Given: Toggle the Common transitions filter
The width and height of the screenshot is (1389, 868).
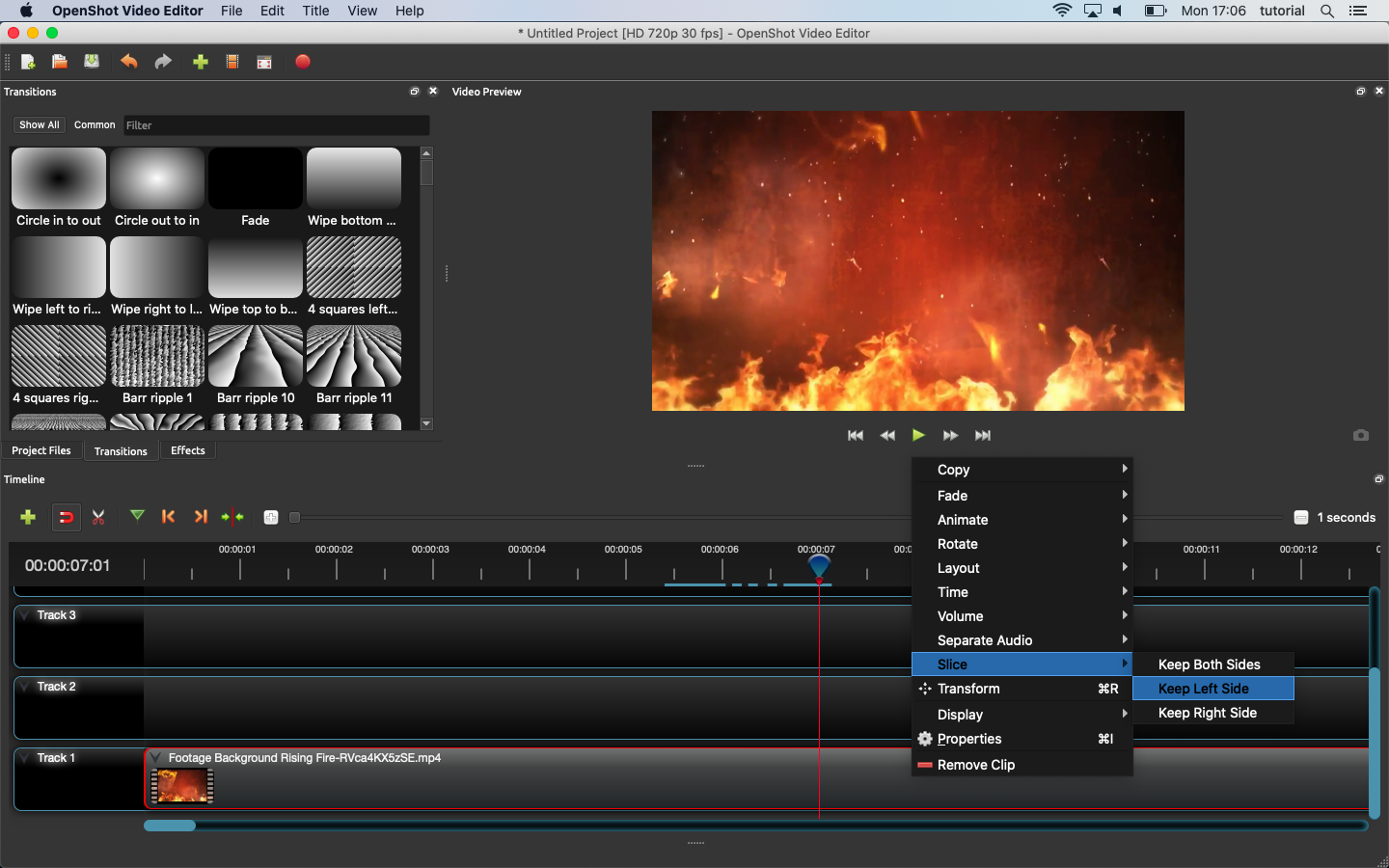Looking at the screenshot, I should [x=95, y=125].
